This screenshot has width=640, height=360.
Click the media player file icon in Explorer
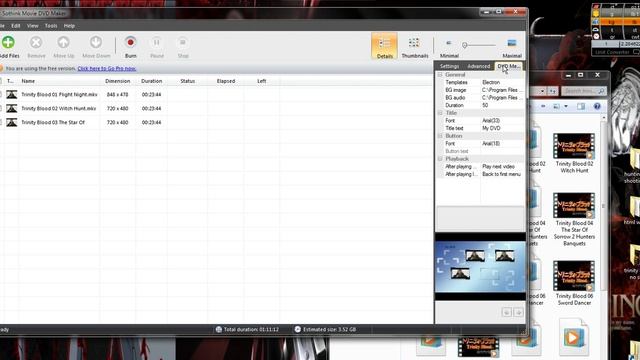pos(573,337)
